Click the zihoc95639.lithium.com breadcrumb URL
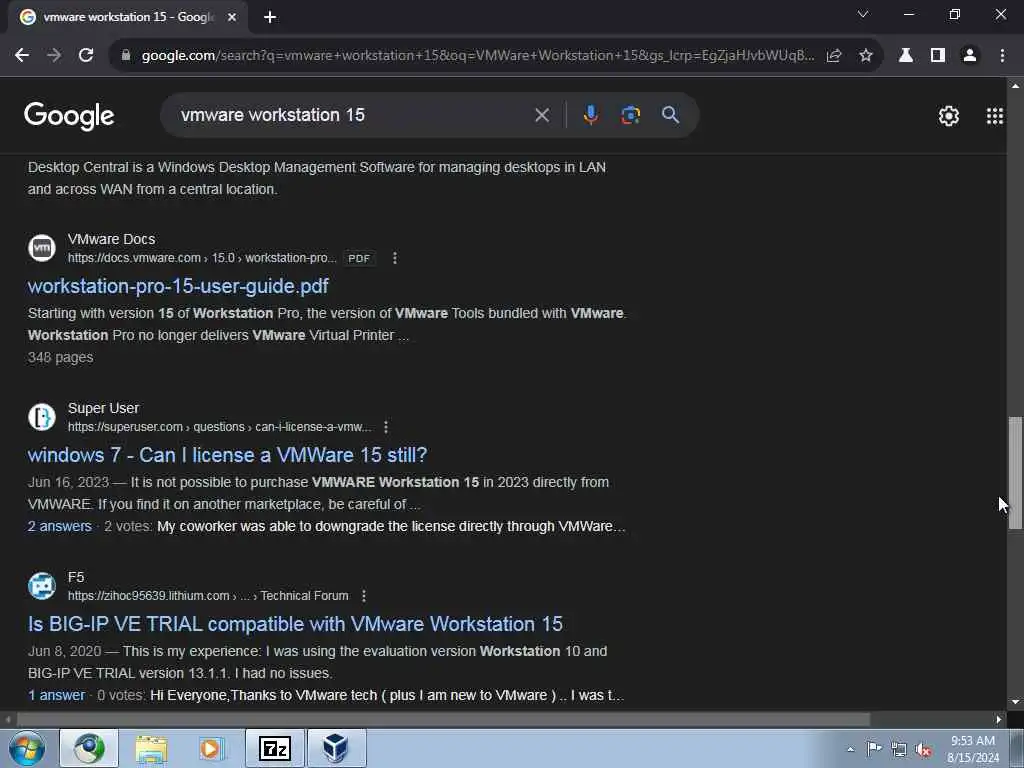This screenshot has width=1024, height=768. point(208,596)
